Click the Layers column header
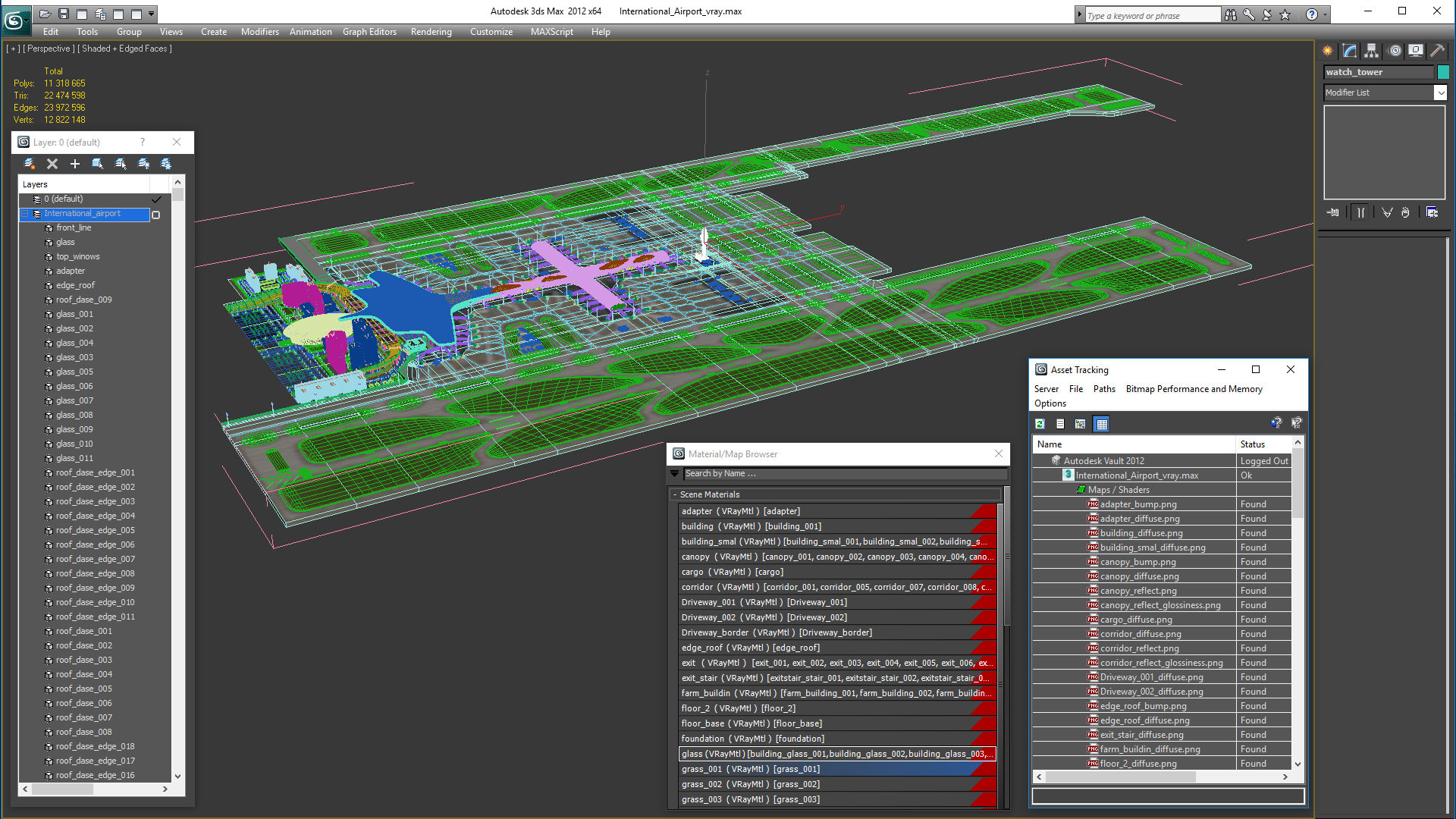1456x819 pixels. click(x=84, y=184)
